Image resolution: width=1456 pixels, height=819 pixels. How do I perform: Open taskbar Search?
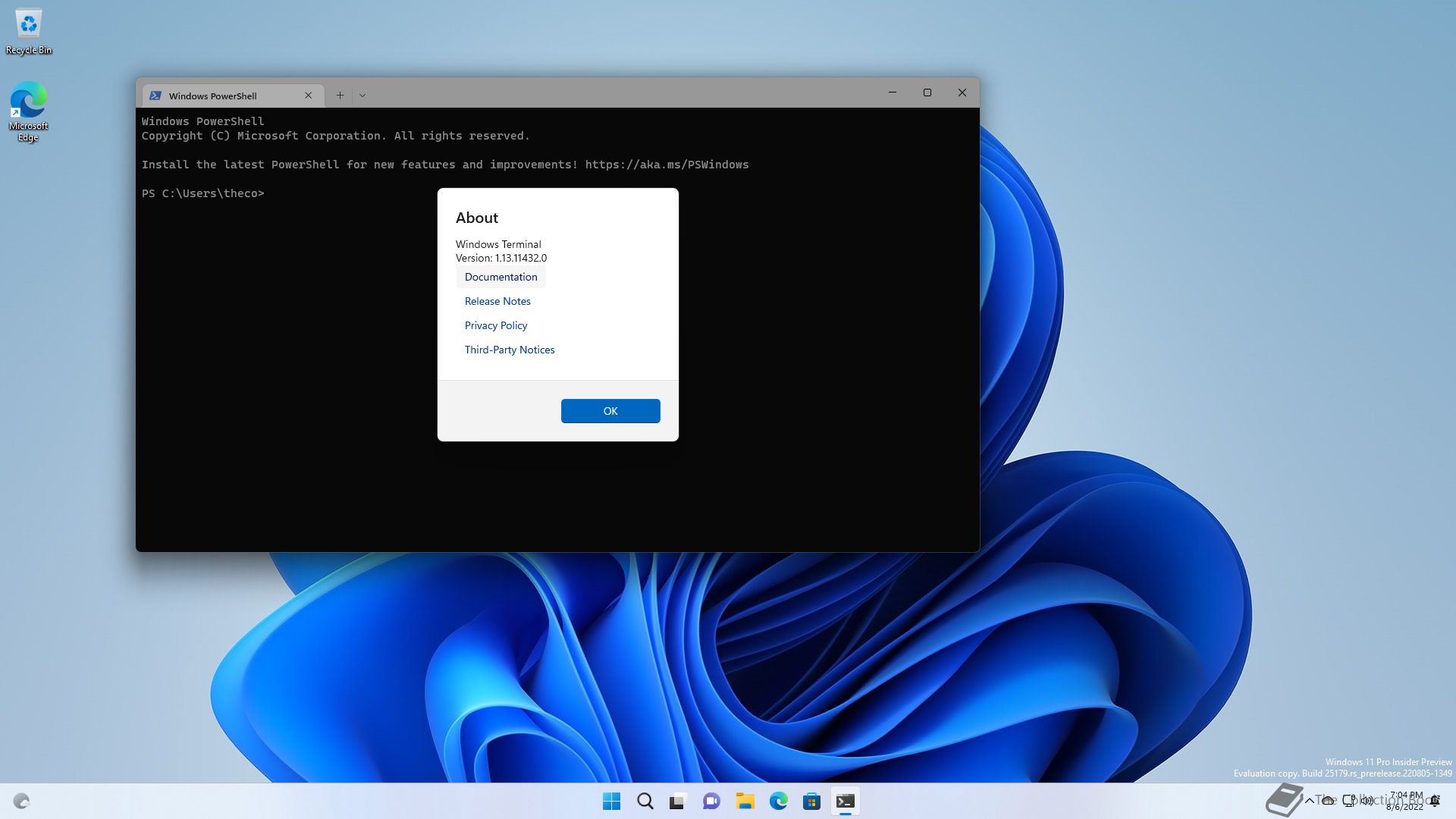[x=645, y=801]
